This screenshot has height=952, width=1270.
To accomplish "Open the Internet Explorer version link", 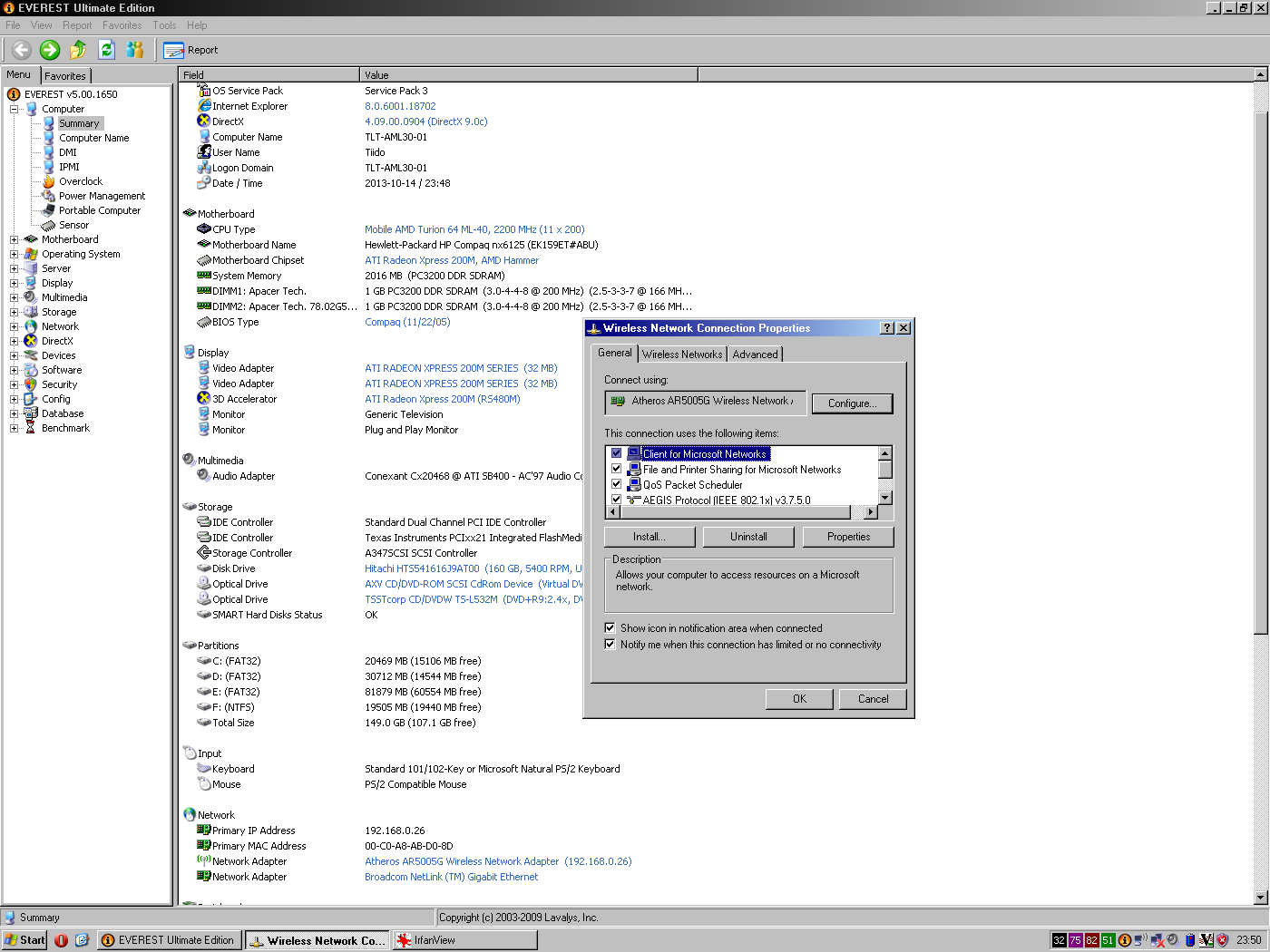I will coord(400,106).
